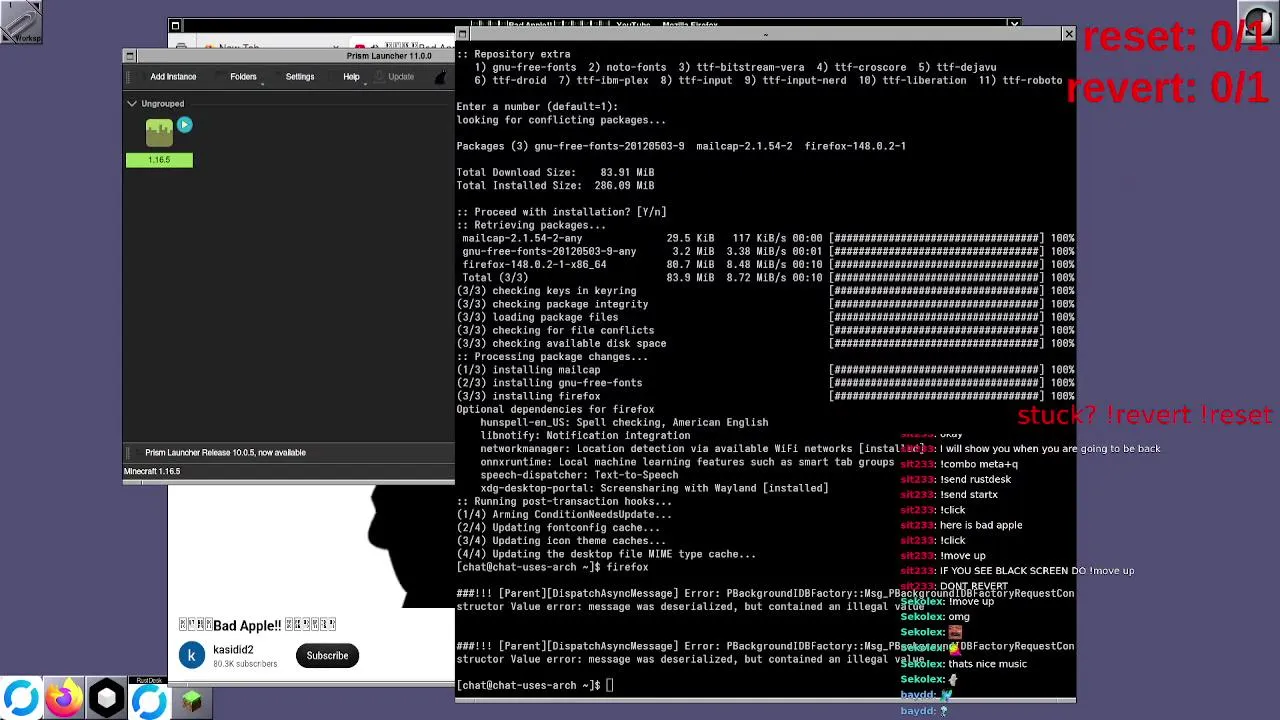The width and height of the screenshot is (1280, 720).
Task: Click the 80.3K subscribers text
Action: pos(245,664)
